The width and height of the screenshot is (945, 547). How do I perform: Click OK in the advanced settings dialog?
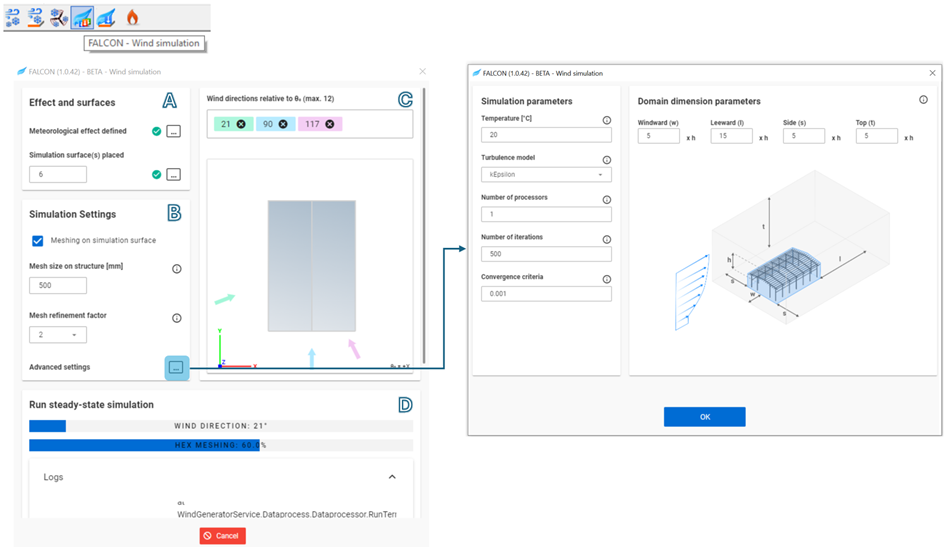point(705,417)
